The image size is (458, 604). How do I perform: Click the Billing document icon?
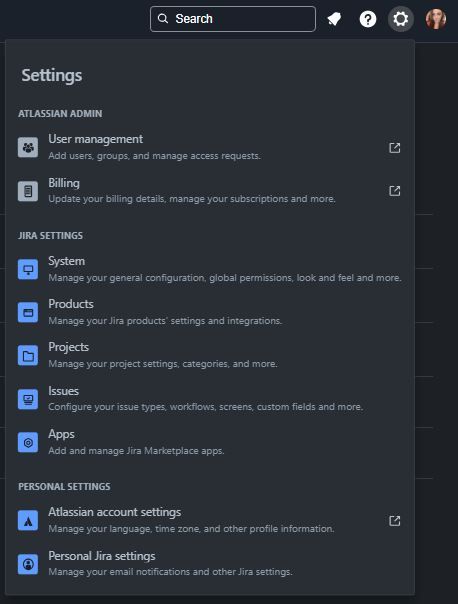tap(28, 191)
